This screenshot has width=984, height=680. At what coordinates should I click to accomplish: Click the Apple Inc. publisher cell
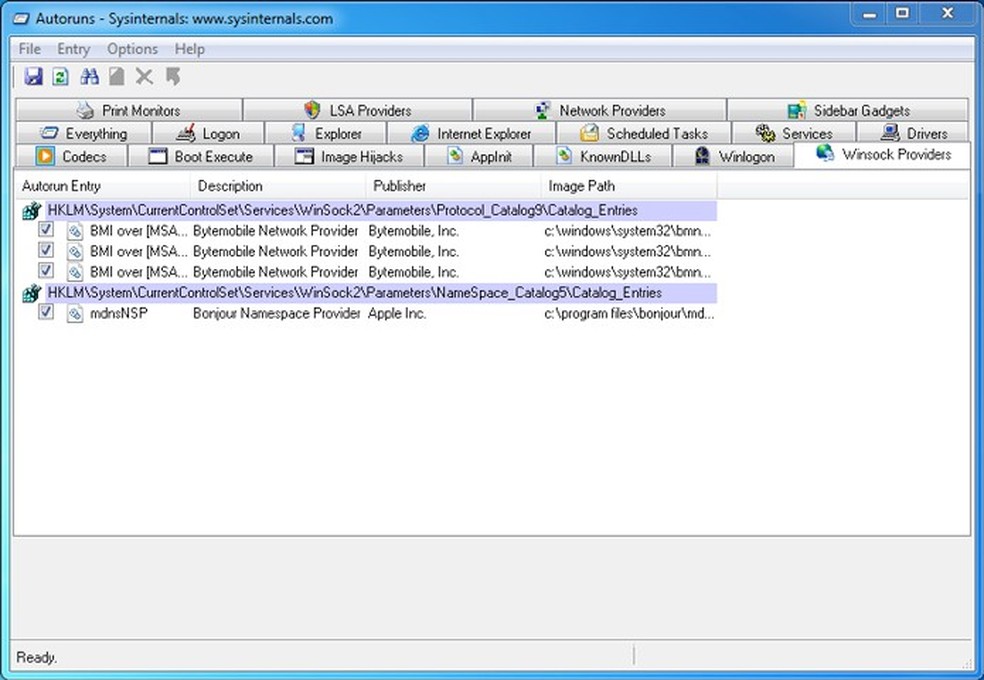pos(397,313)
